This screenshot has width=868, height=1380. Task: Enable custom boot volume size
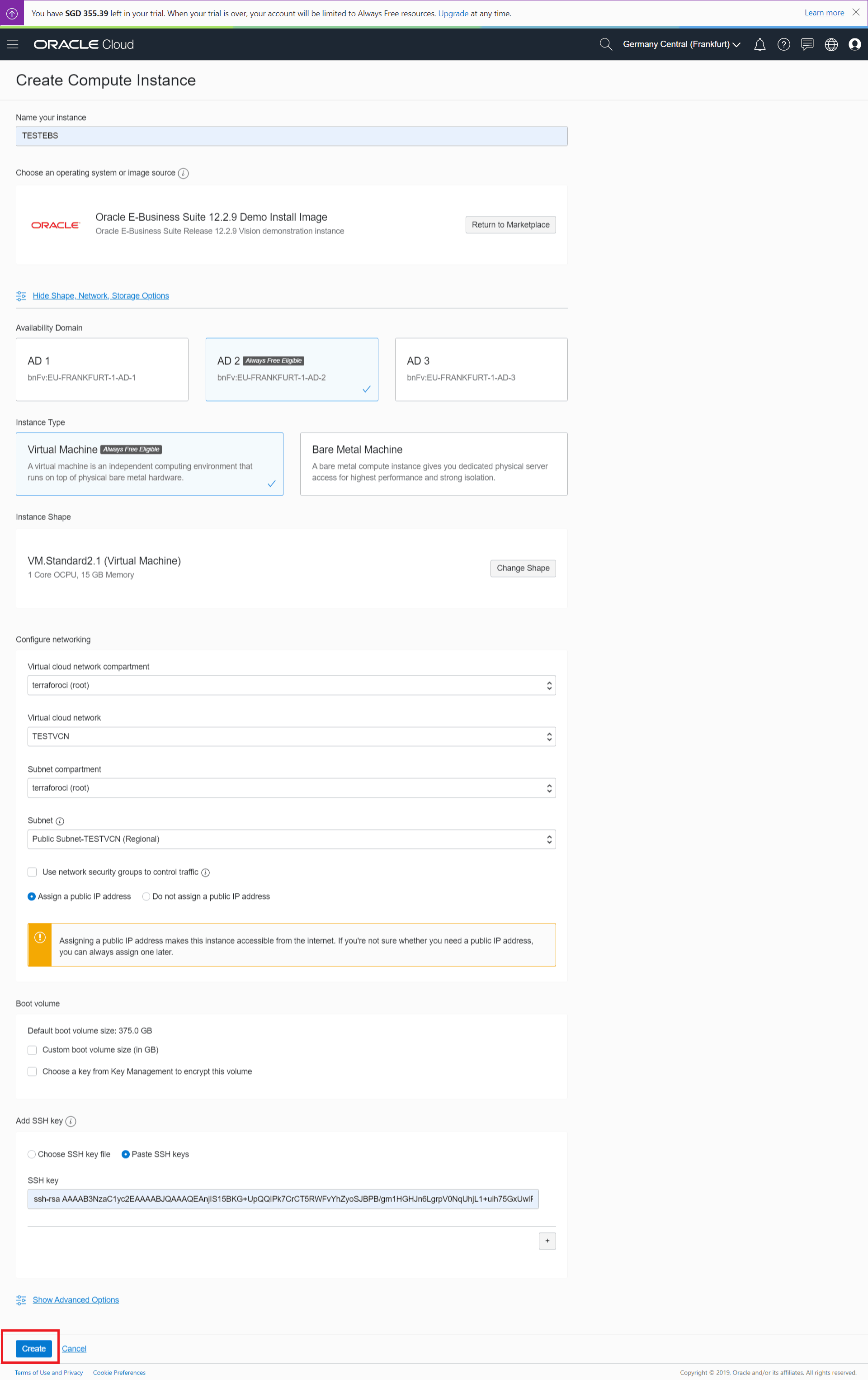32,1050
